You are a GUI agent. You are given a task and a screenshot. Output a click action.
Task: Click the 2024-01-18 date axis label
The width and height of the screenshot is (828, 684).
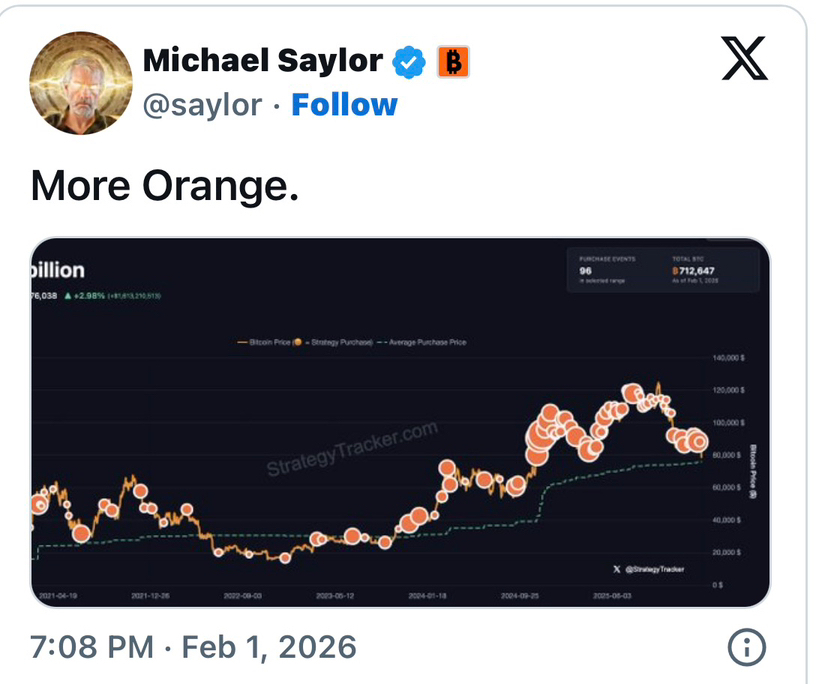pos(430,596)
